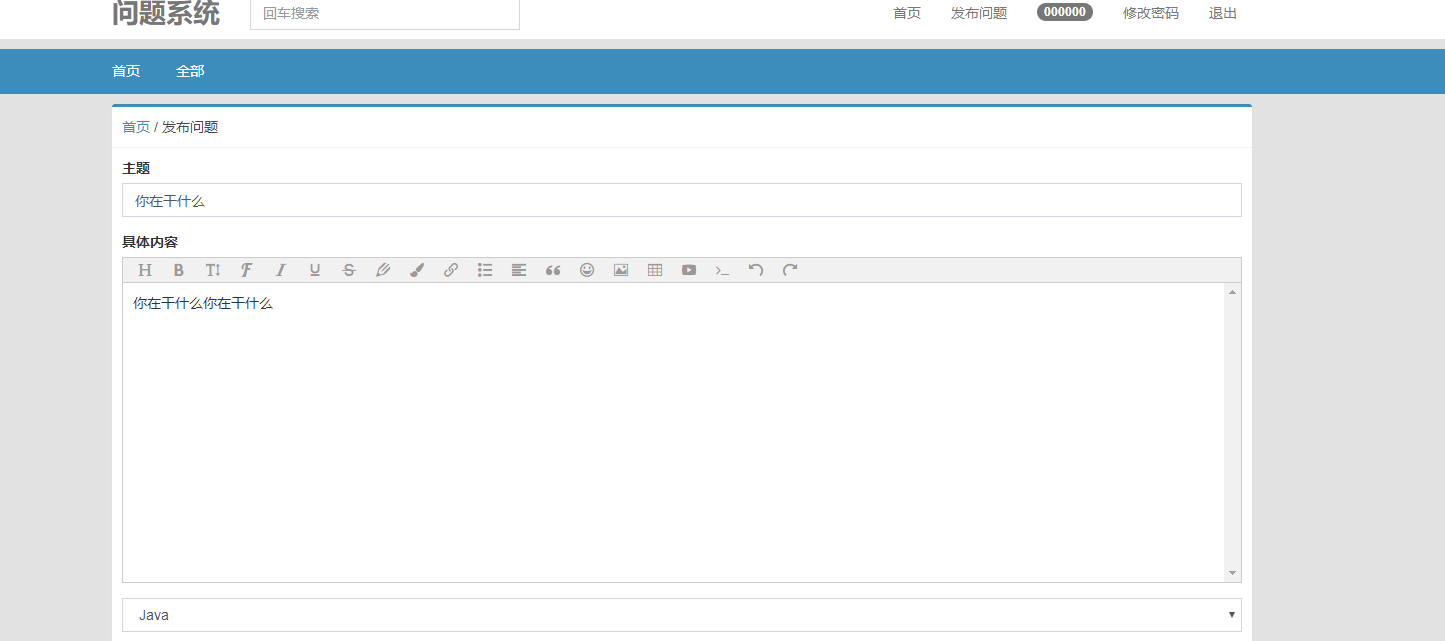Screen dimensions: 1445x641
Task: Toggle italic formatting
Action: [x=281, y=270]
